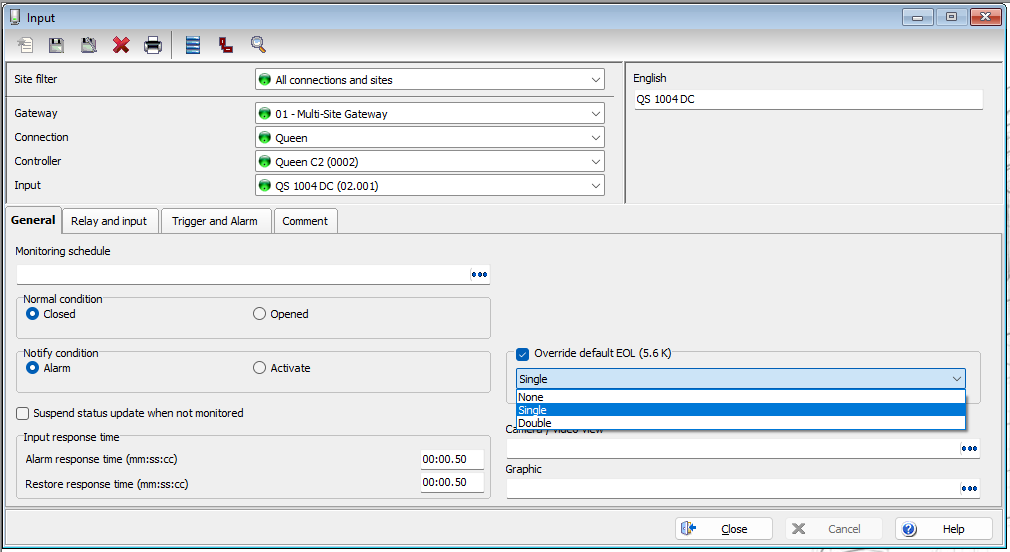Select the Alarm notify condition
This screenshot has height=552, width=1010.
(32, 368)
